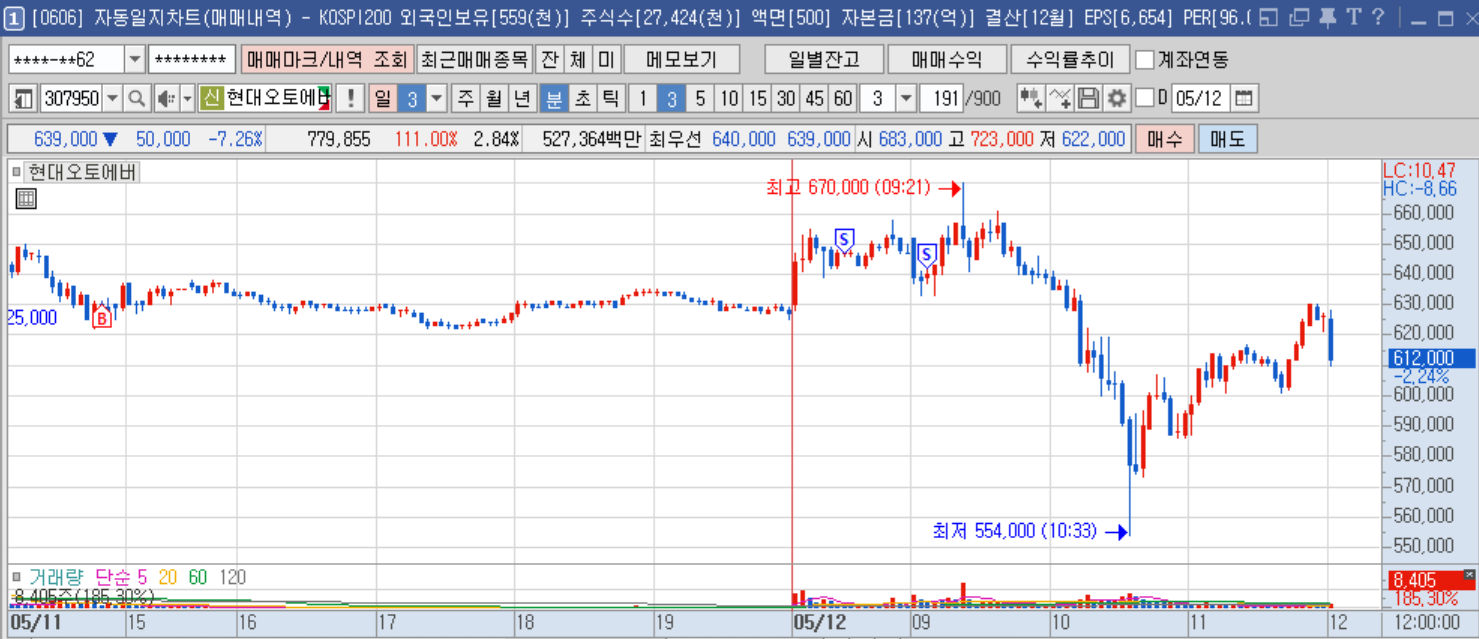
Task: Click the red B buy marker on chart
Action: click(102, 319)
